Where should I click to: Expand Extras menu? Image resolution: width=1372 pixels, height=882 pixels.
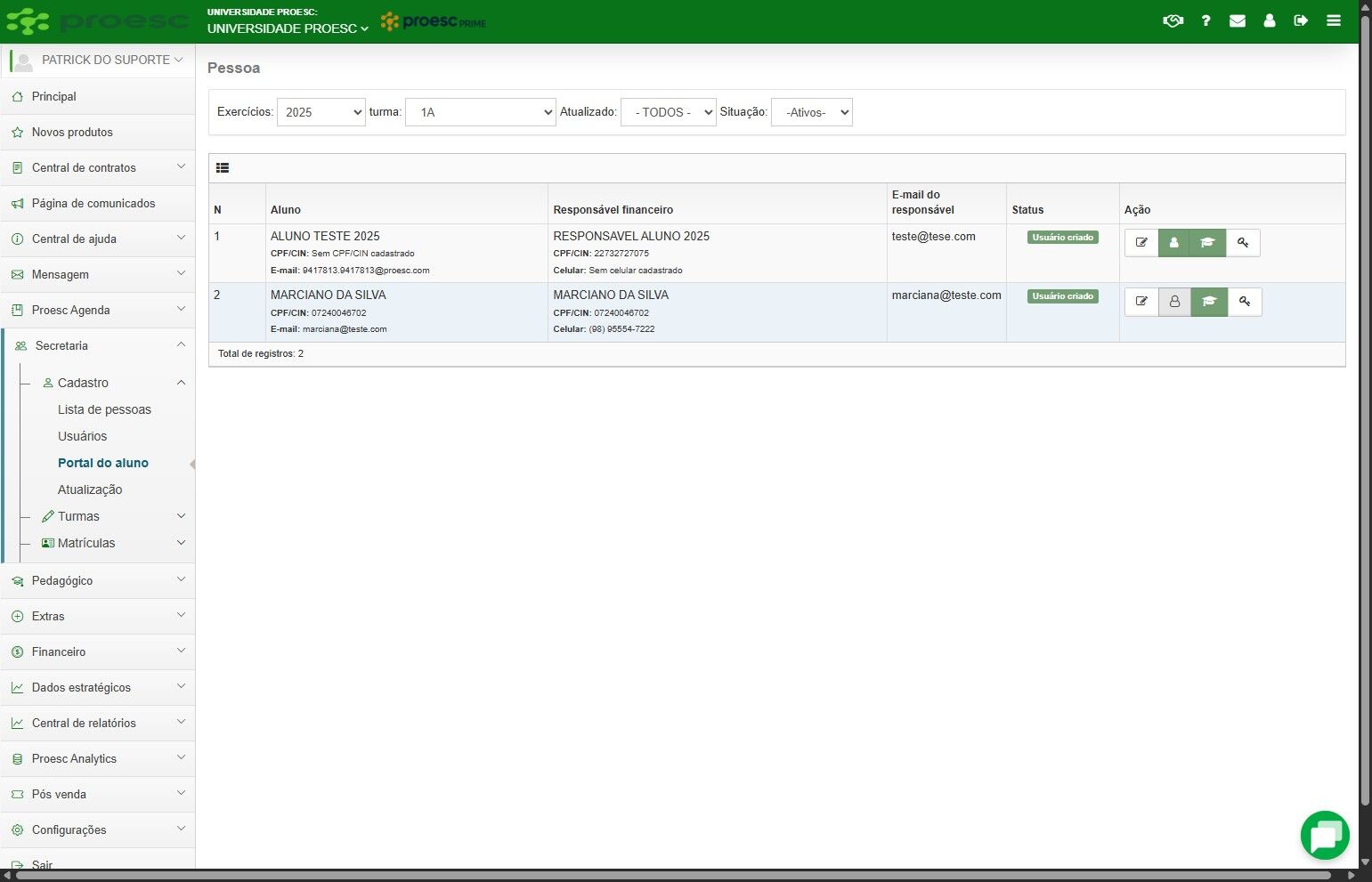point(98,616)
